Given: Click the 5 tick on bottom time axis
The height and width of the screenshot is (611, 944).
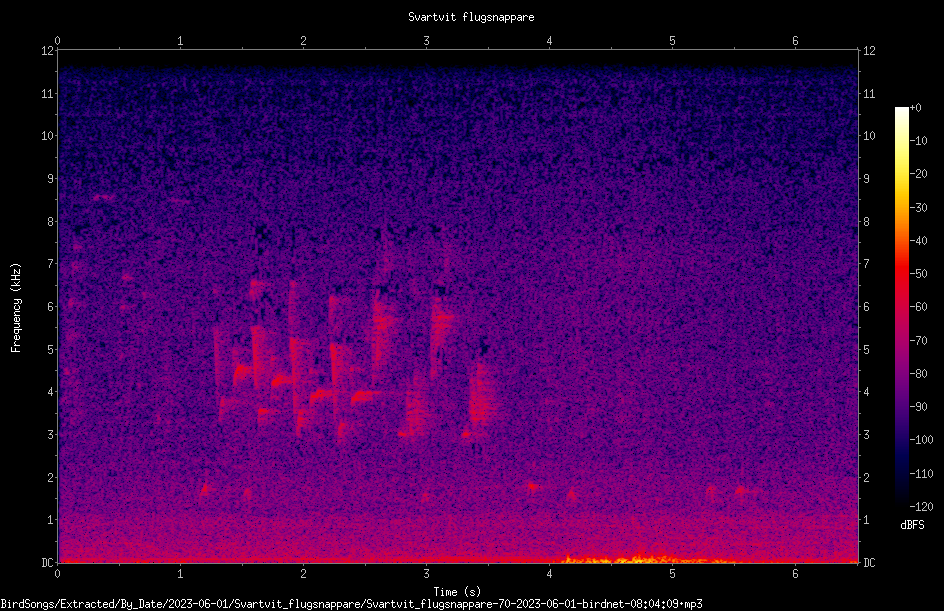Looking at the screenshot, I should [x=672, y=574].
